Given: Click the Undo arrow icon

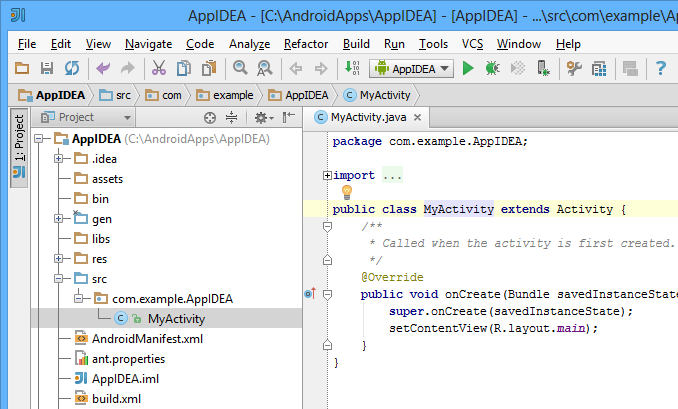Looking at the screenshot, I should tap(103, 68).
